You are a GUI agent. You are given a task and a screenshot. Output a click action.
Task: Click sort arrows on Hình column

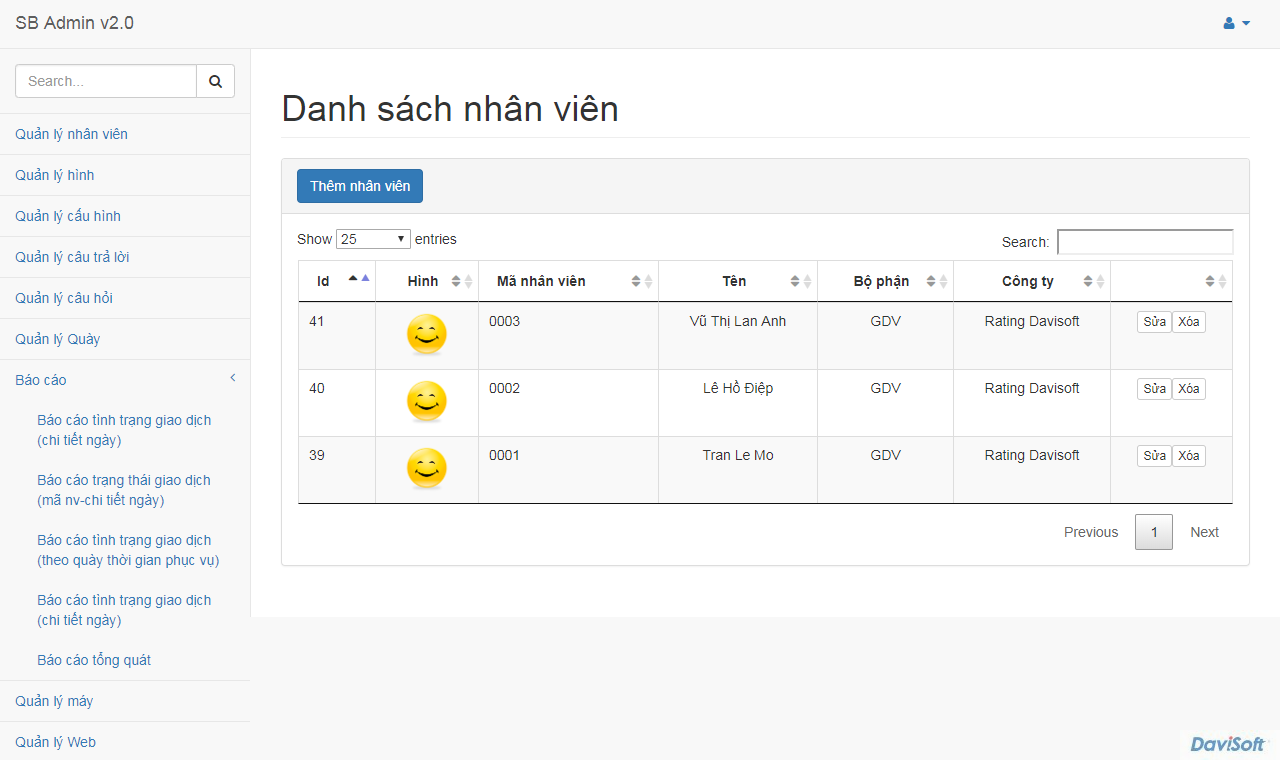click(x=462, y=281)
